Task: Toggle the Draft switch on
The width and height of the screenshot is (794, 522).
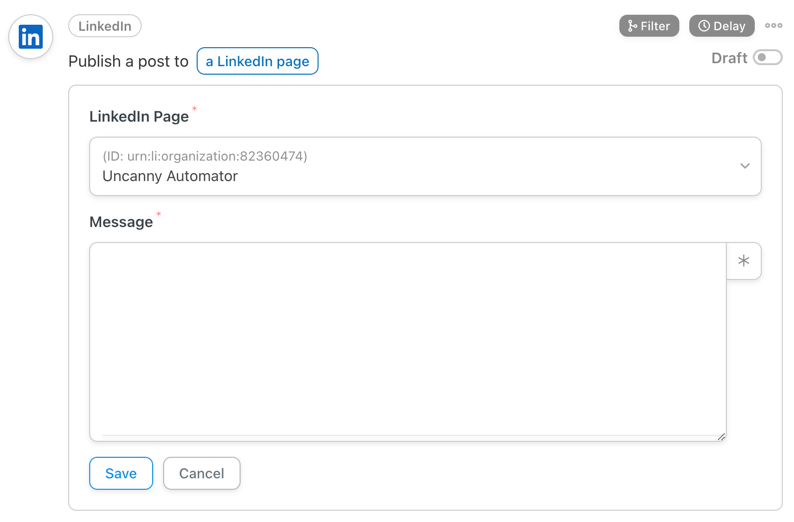Action: pyautogui.click(x=767, y=57)
